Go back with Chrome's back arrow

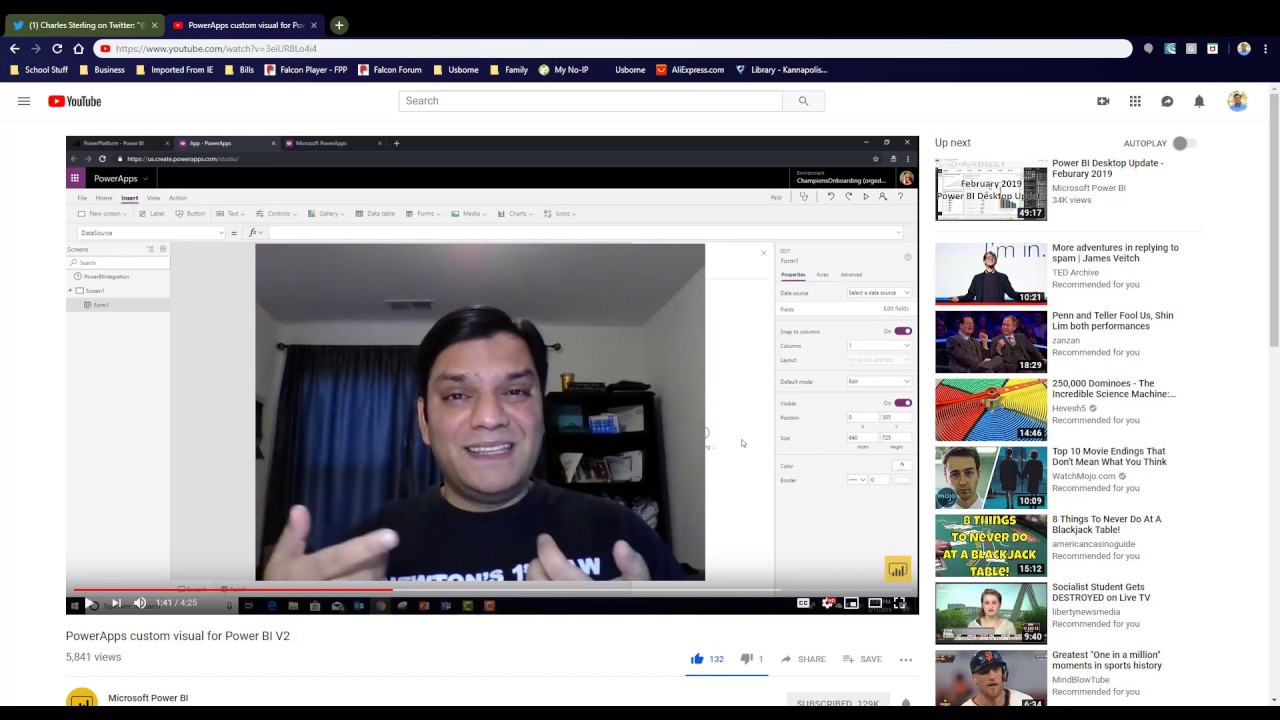pyautogui.click(x=15, y=48)
